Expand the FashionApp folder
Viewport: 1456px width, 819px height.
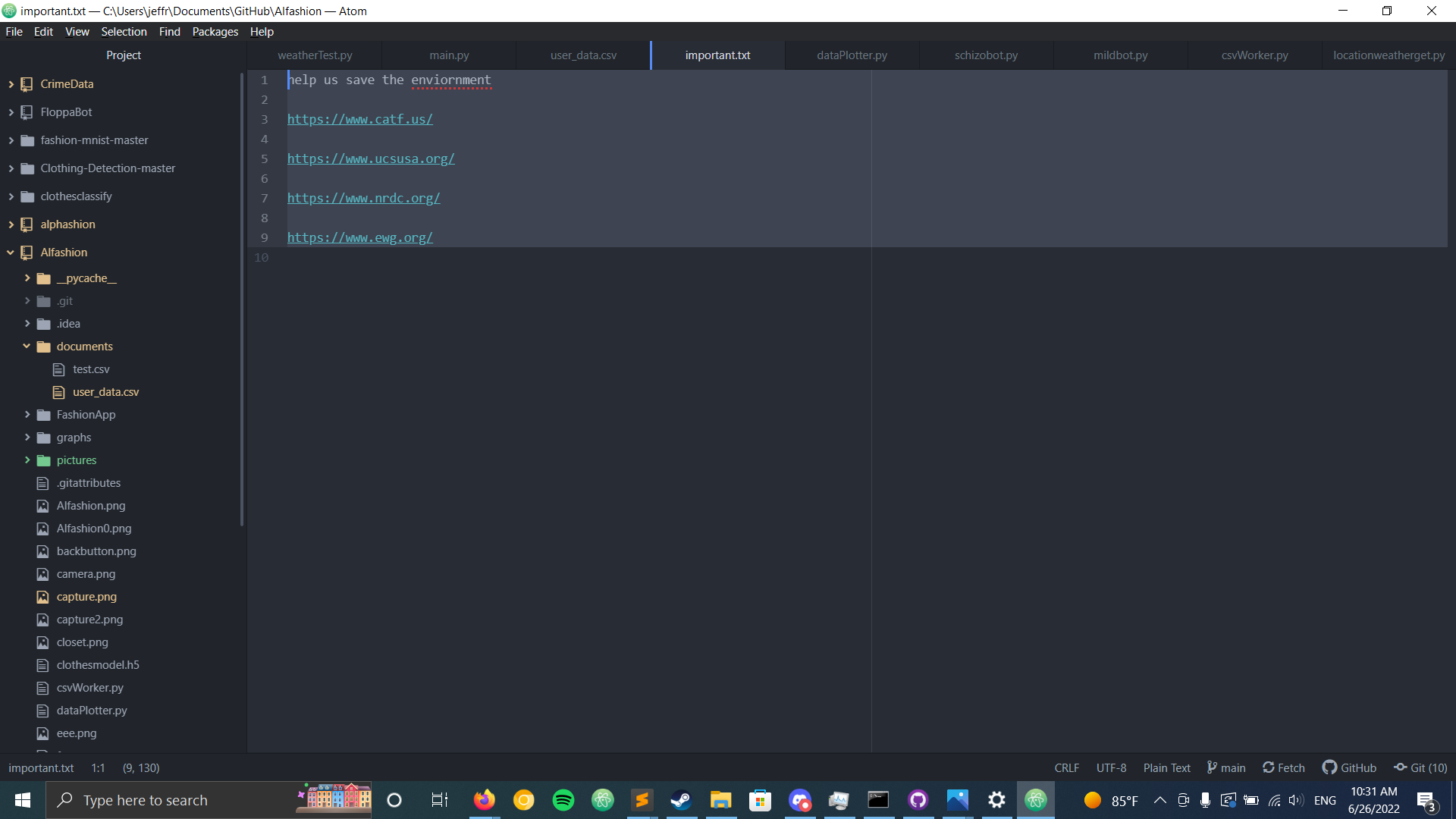[27, 415]
